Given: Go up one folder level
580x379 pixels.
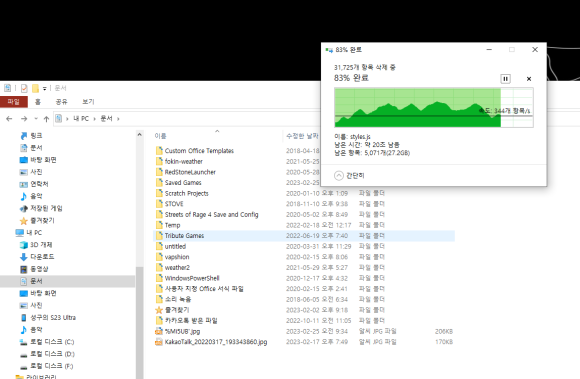Looking at the screenshot, I should pyautogui.click(x=46, y=119).
